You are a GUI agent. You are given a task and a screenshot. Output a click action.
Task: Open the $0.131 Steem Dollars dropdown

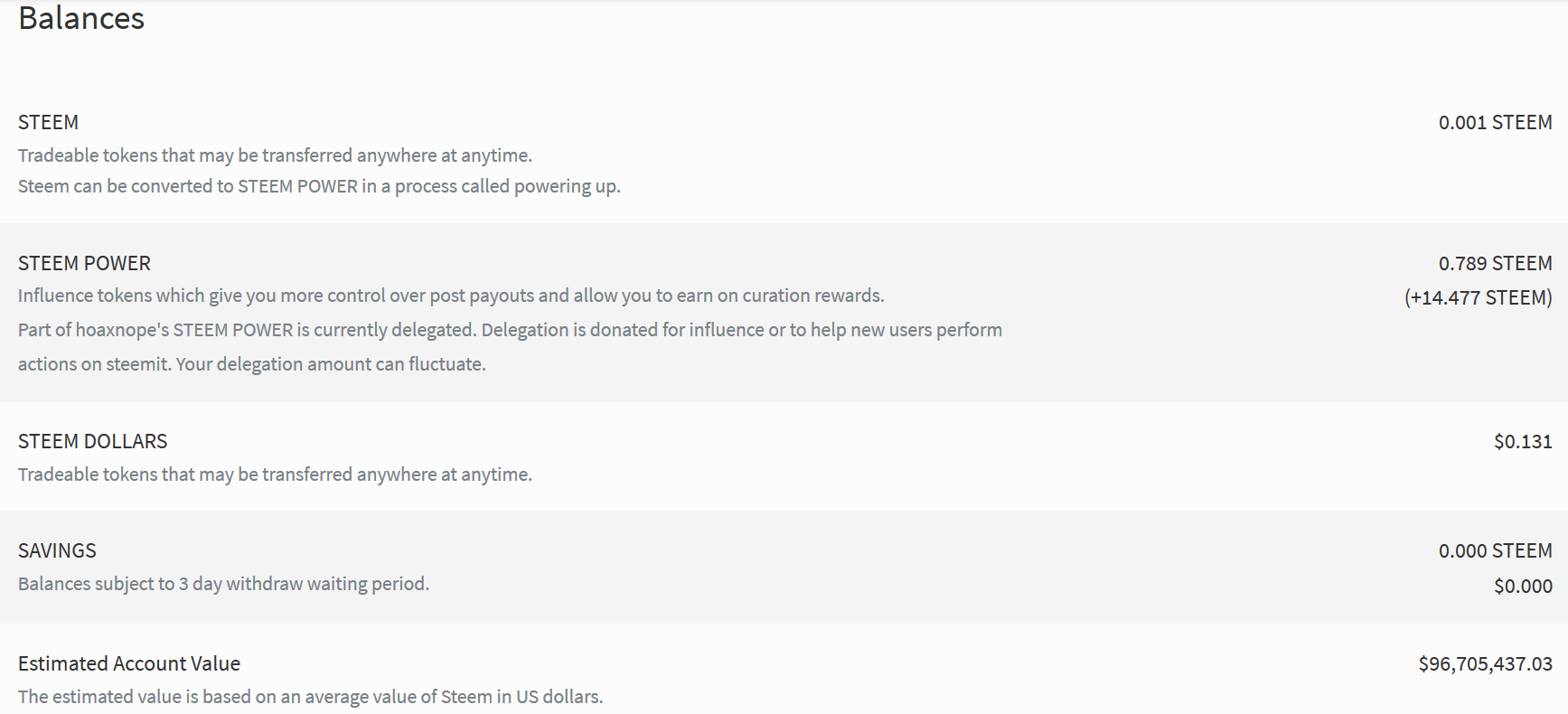(1523, 441)
